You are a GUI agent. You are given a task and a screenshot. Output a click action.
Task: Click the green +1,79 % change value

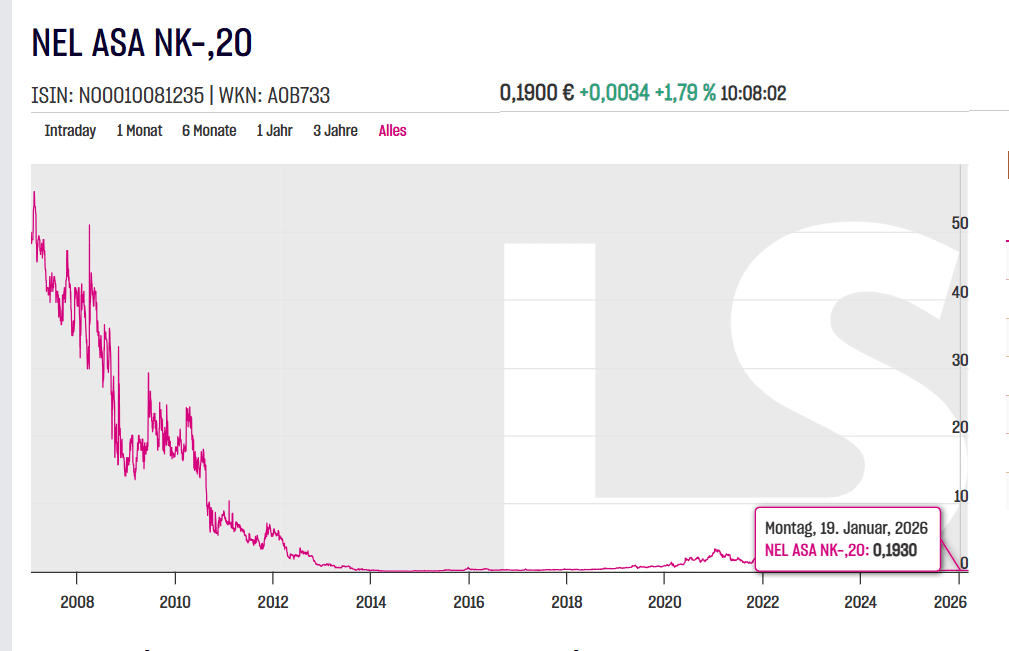coord(685,93)
